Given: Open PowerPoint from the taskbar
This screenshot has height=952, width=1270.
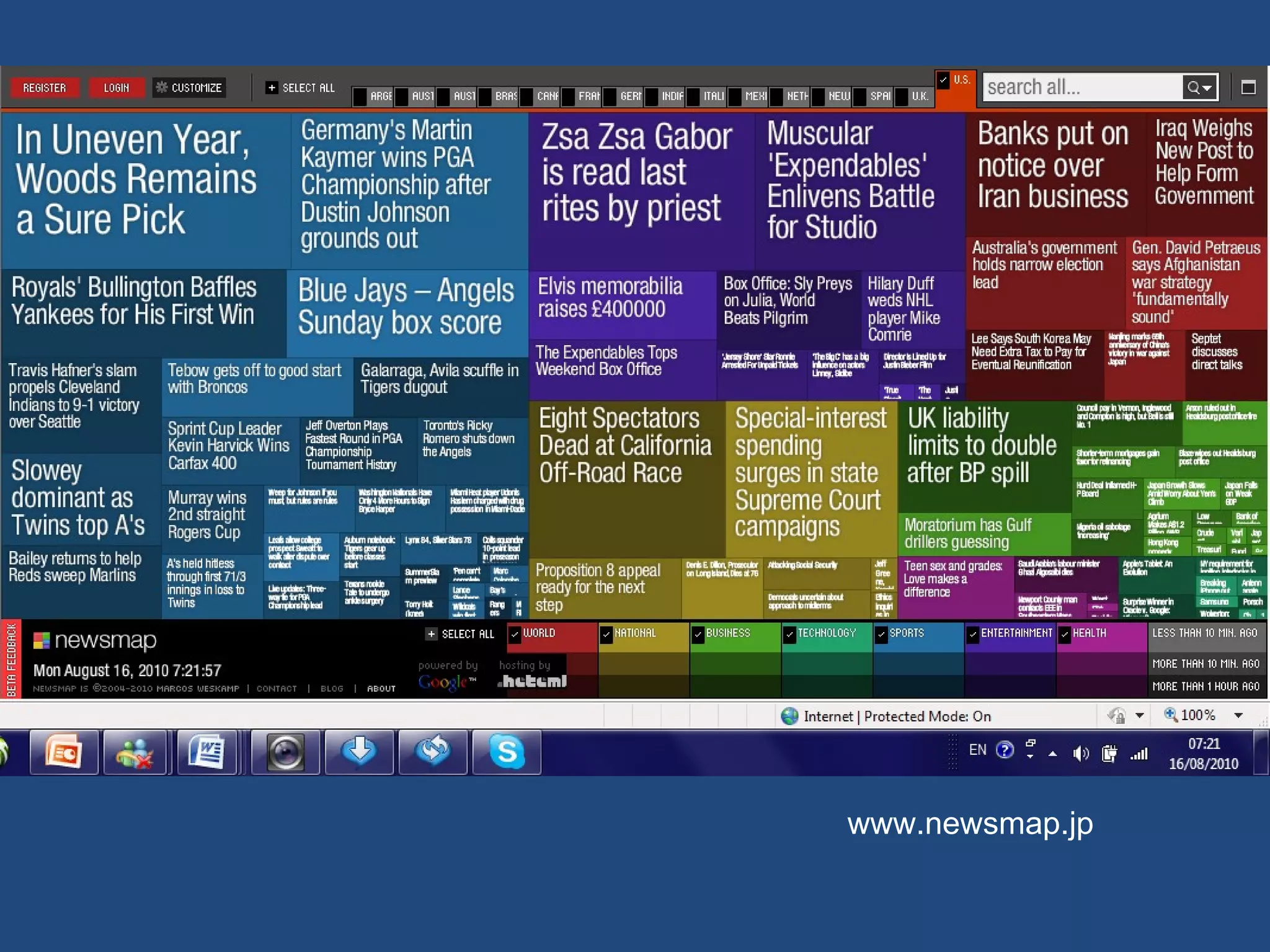Looking at the screenshot, I should [64, 752].
